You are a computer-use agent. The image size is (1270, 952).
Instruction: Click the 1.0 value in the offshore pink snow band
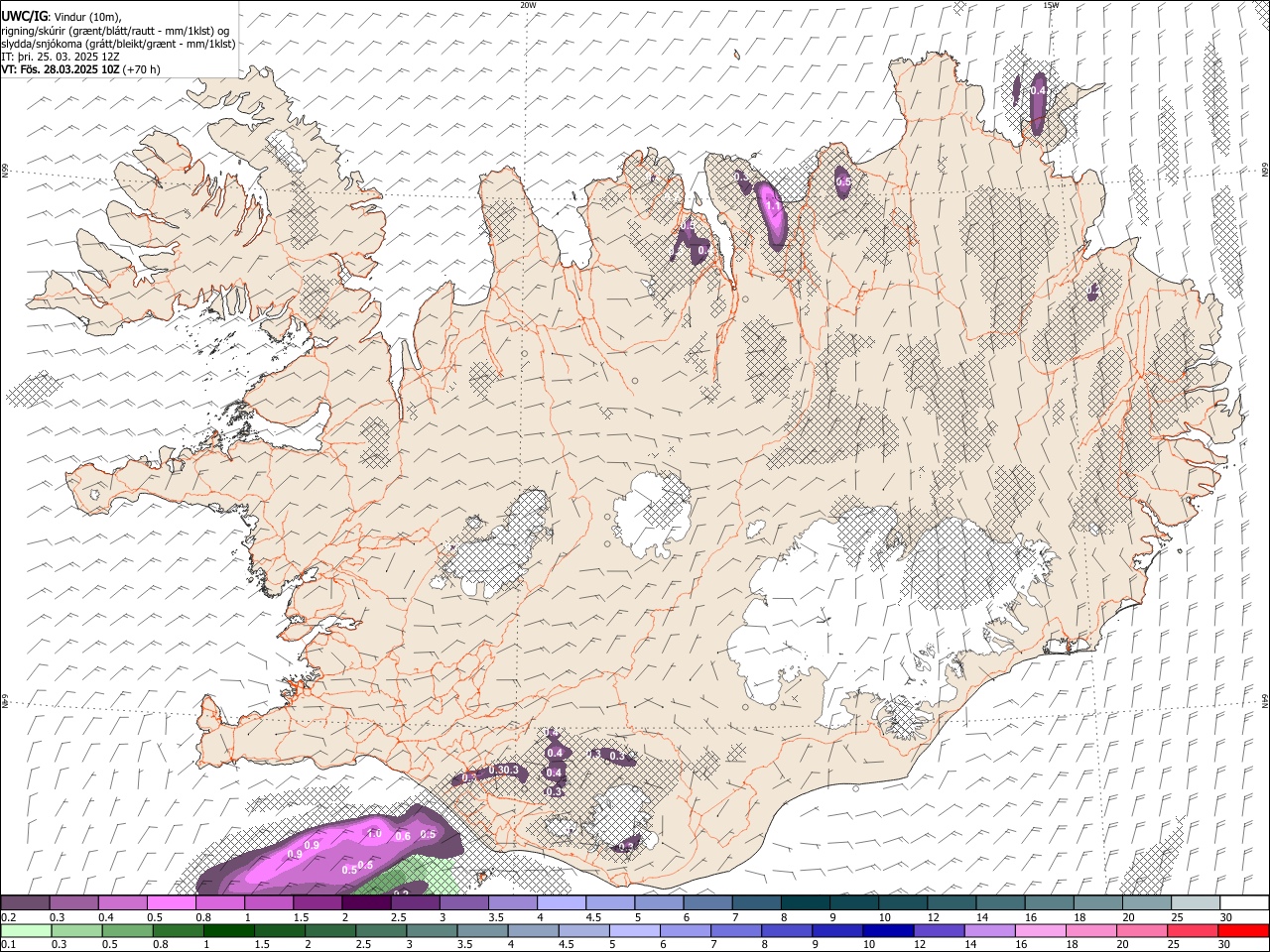coord(374,834)
